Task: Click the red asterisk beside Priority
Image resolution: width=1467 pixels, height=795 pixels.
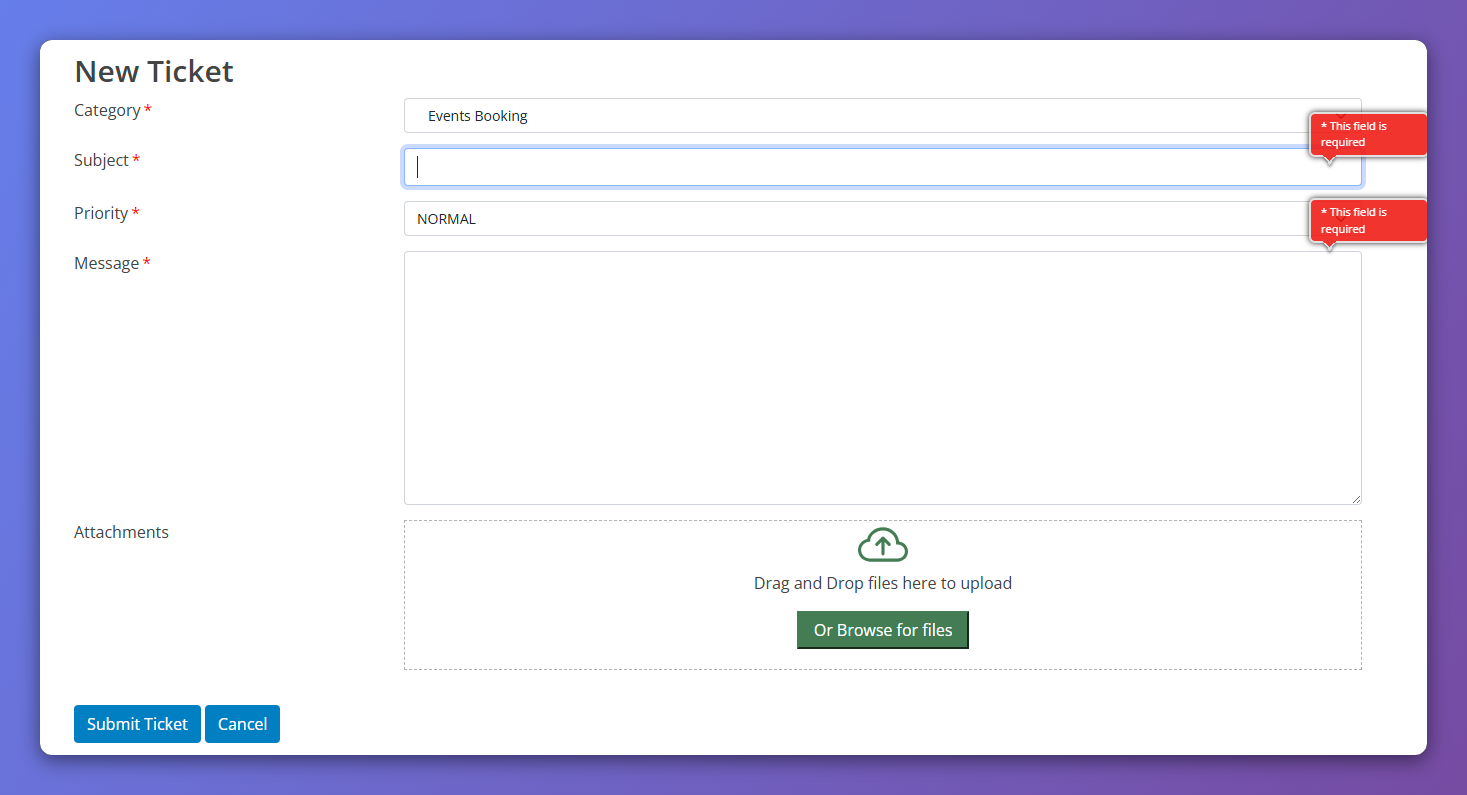Action: point(136,212)
